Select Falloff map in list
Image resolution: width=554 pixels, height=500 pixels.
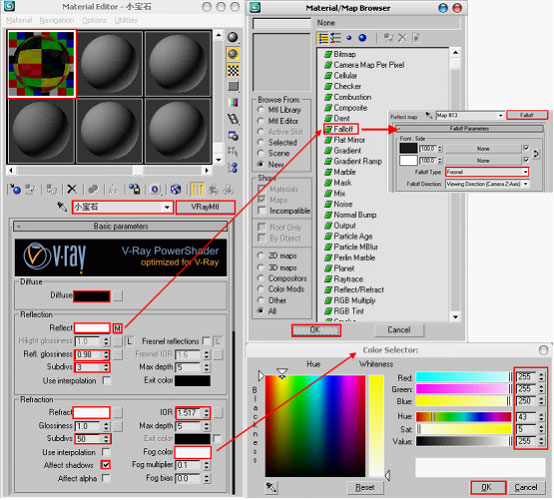[x=340, y=129]
